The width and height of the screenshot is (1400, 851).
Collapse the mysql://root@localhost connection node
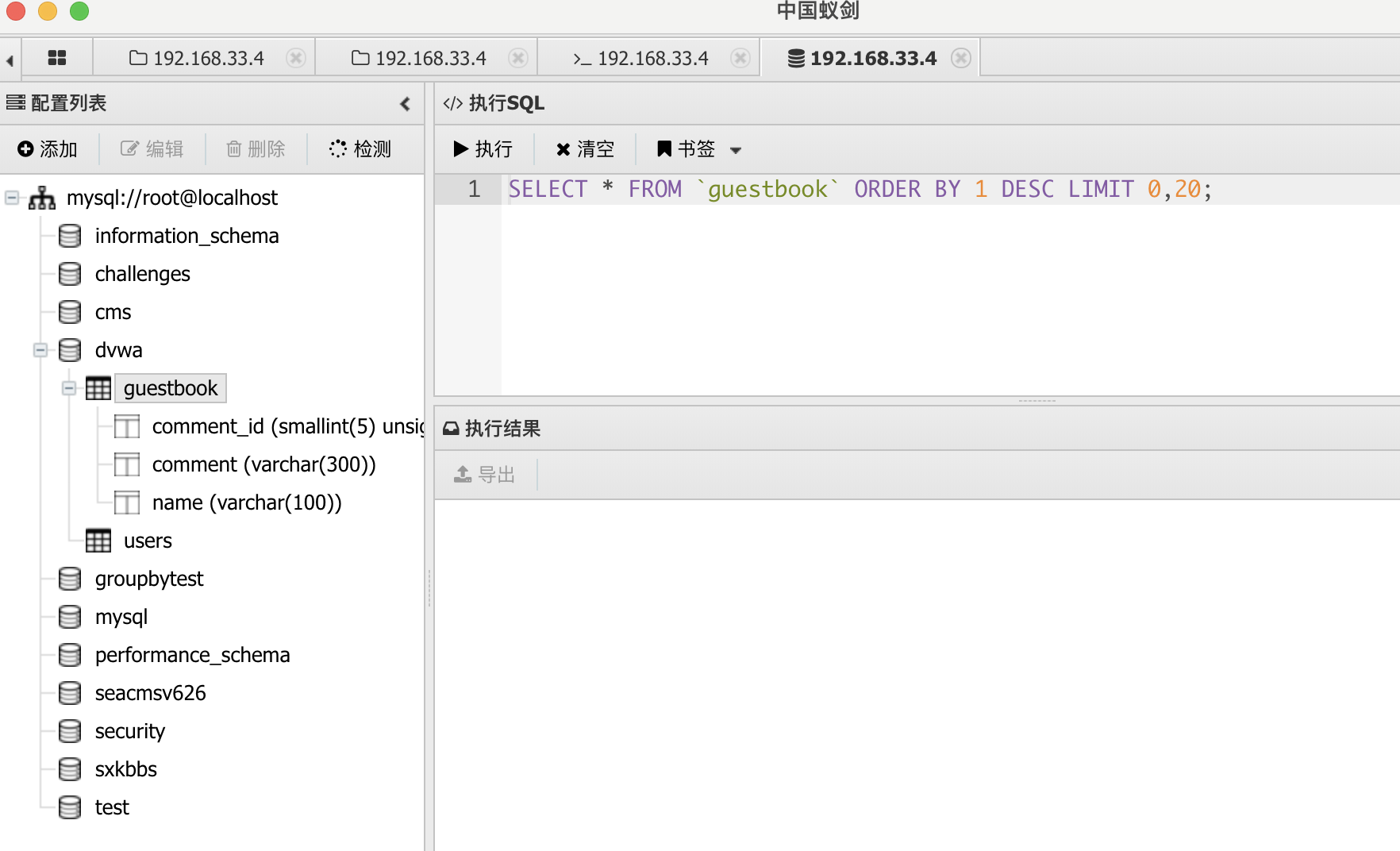click(x=12, y=198)
